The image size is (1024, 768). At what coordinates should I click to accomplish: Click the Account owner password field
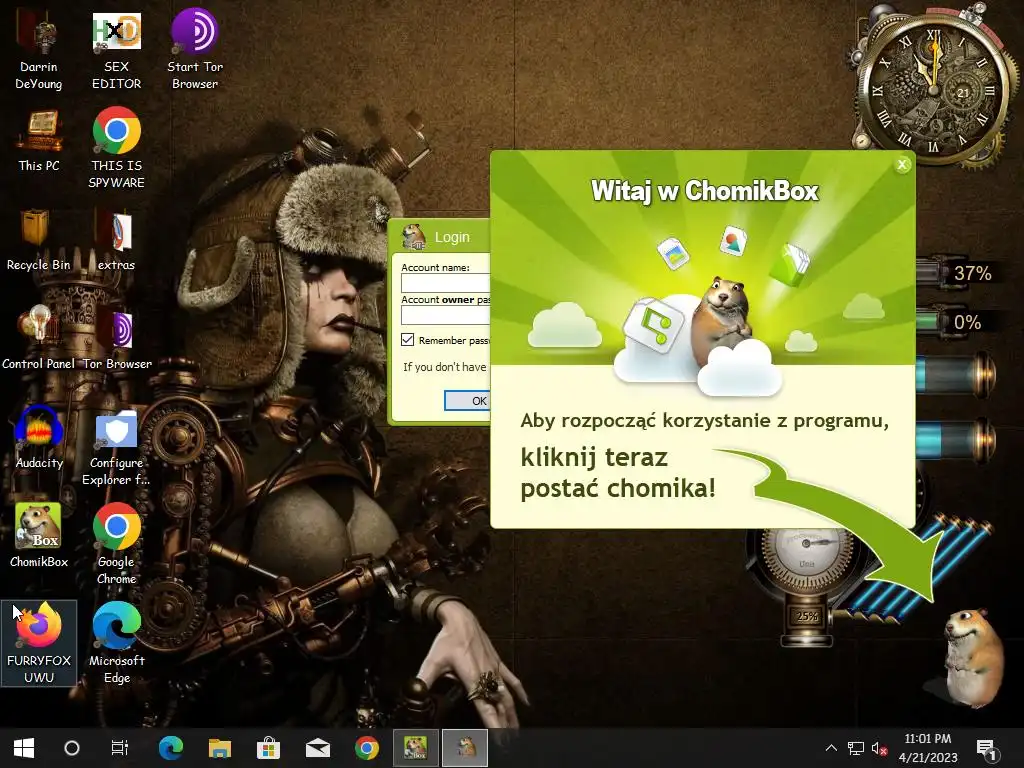pyautogui.click(x=445, y=315)
